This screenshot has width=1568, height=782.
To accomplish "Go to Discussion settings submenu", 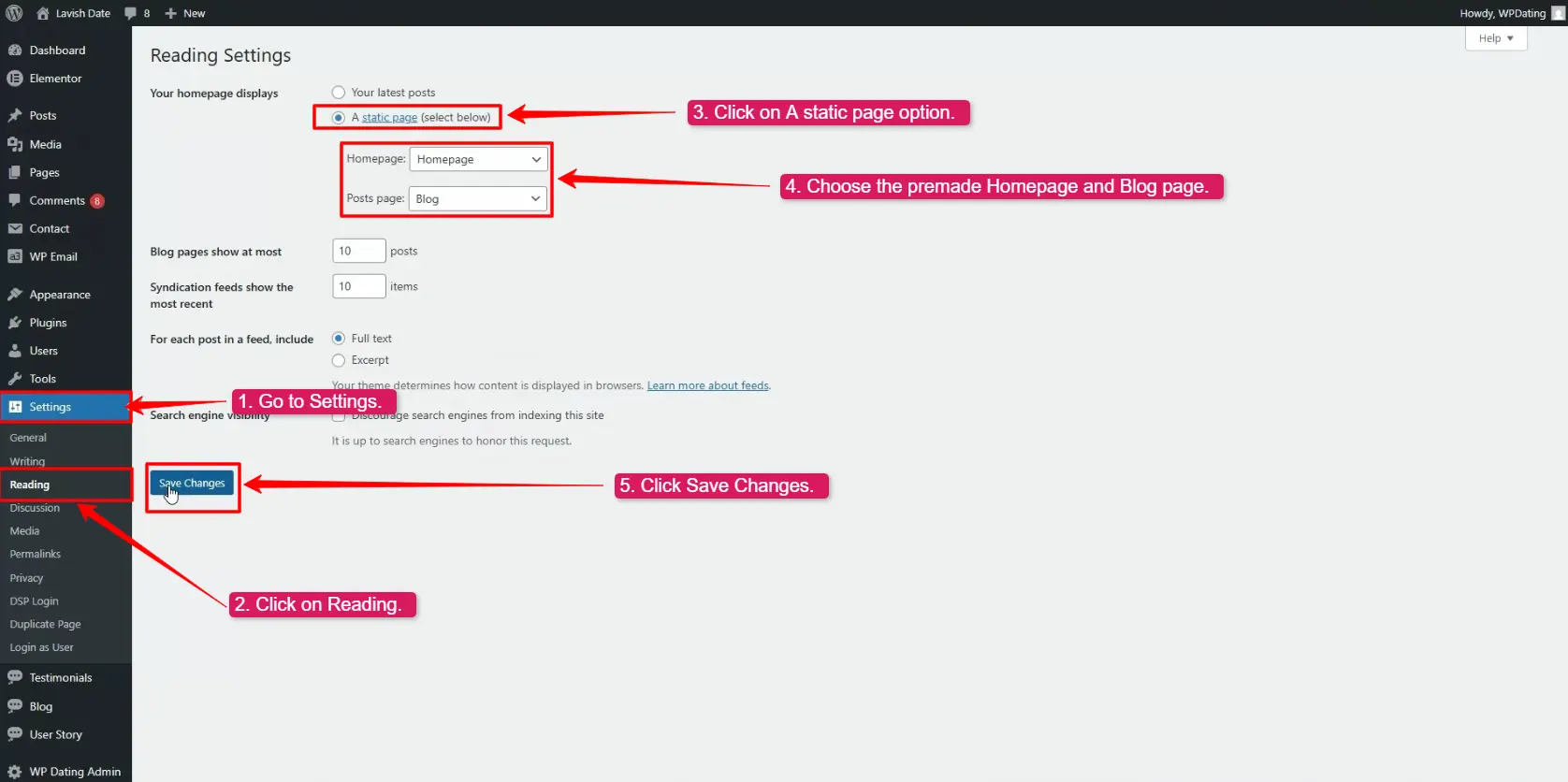I will click(x=35, y=508).
